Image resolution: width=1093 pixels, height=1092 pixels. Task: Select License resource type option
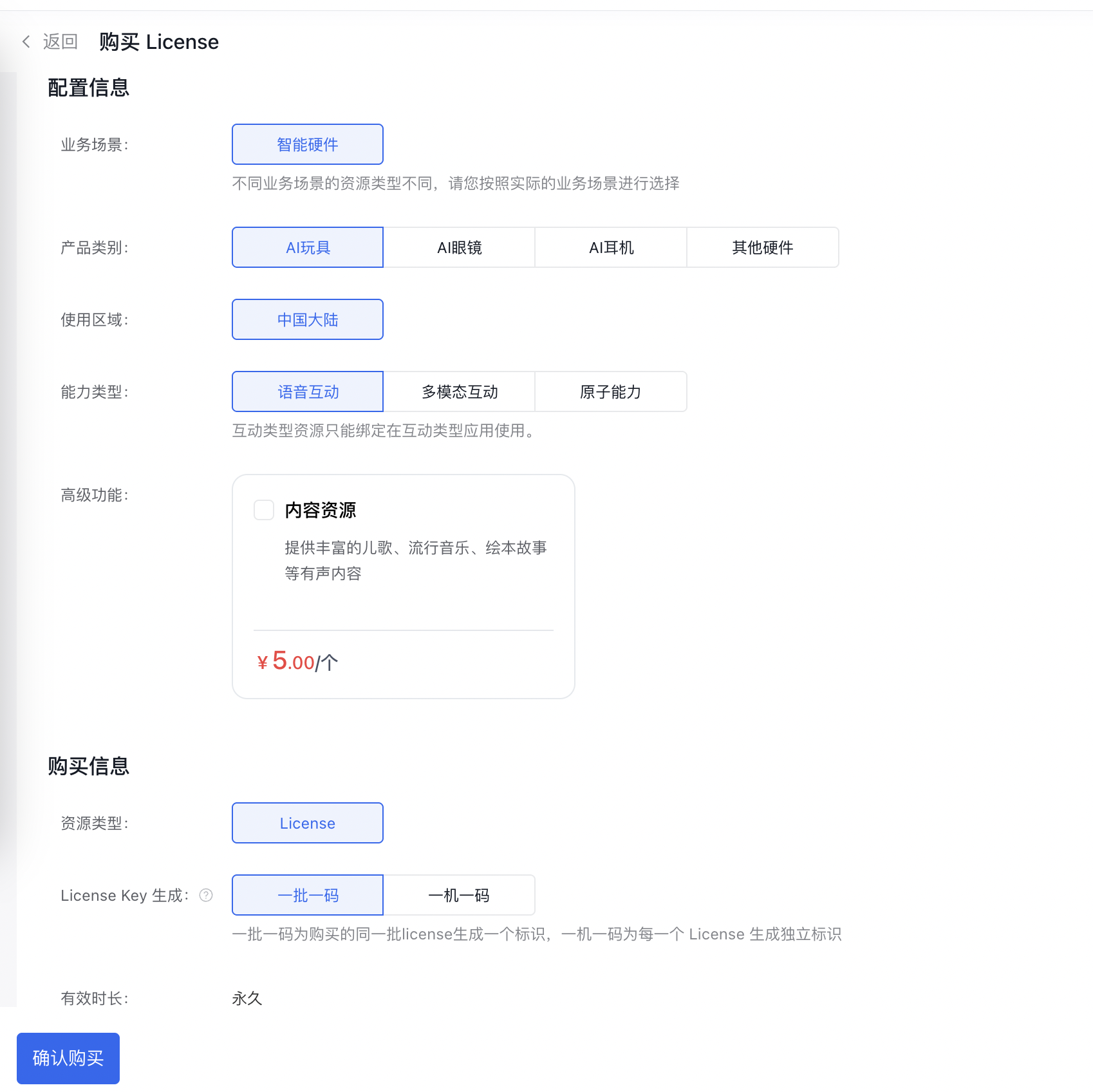(x=308, y=823)
